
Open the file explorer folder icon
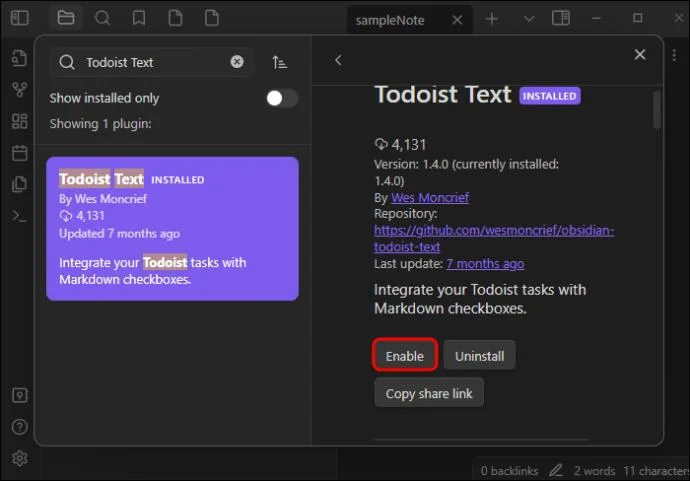(x=66, y=18)
